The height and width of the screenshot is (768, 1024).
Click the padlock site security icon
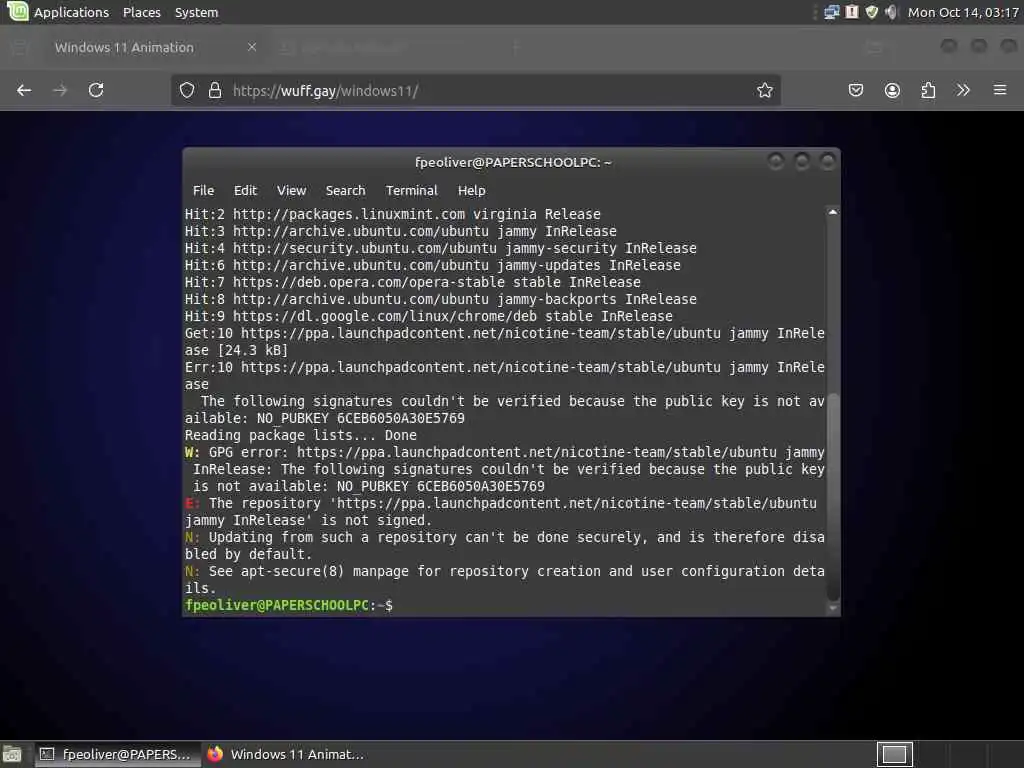[215, 90]
